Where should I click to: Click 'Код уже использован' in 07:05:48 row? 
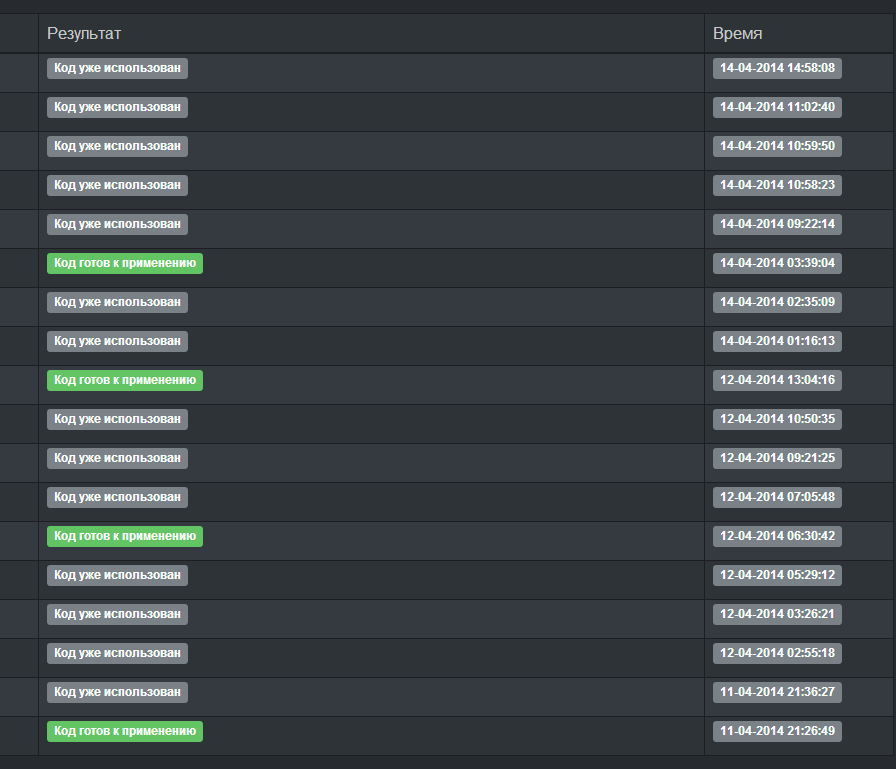pyautogui.click(x=117, y=497)
